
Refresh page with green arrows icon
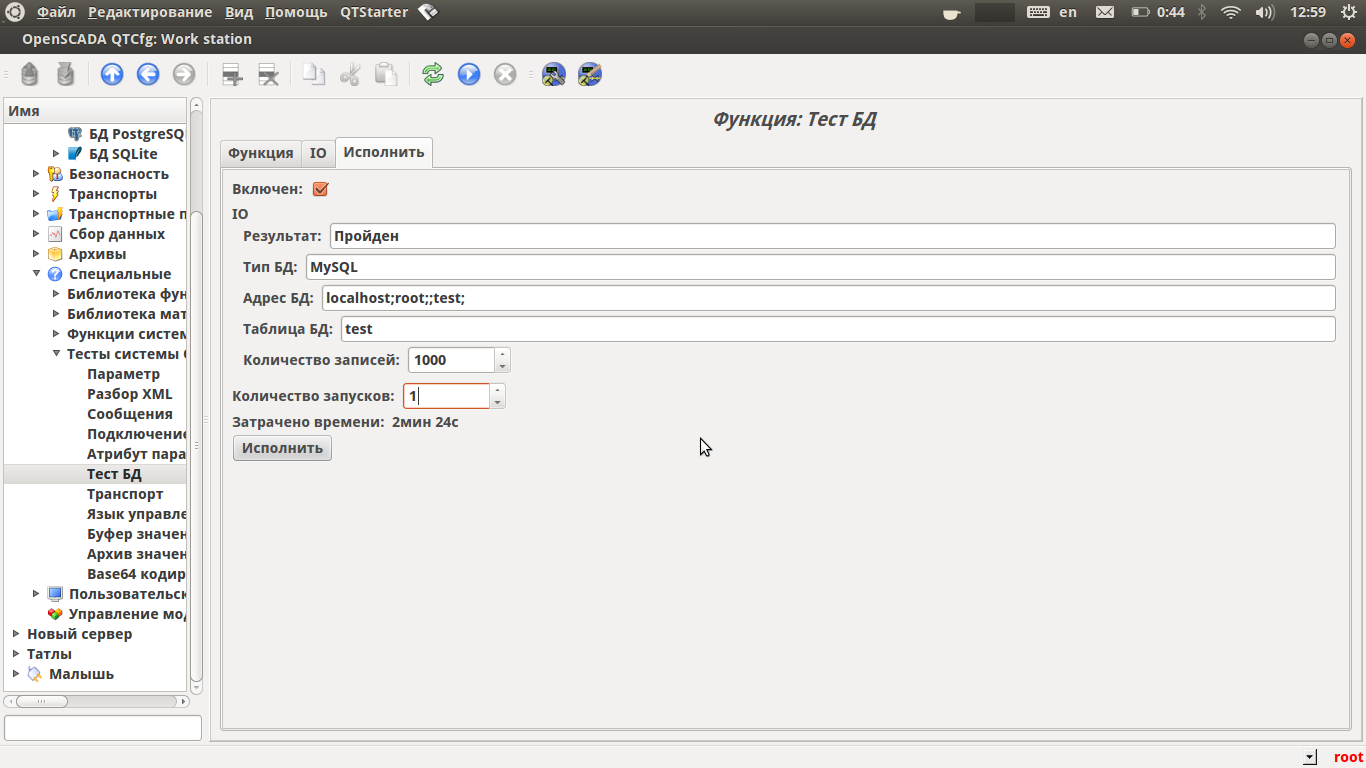433,74
